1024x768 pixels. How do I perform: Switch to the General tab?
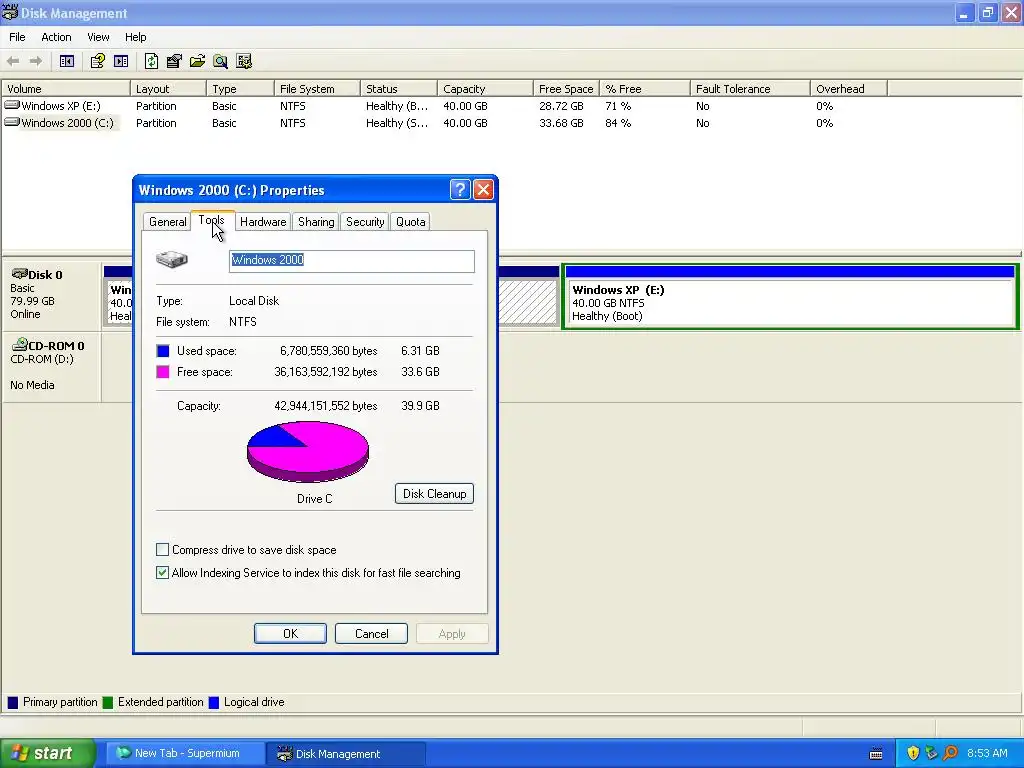(x=168, y=221)
